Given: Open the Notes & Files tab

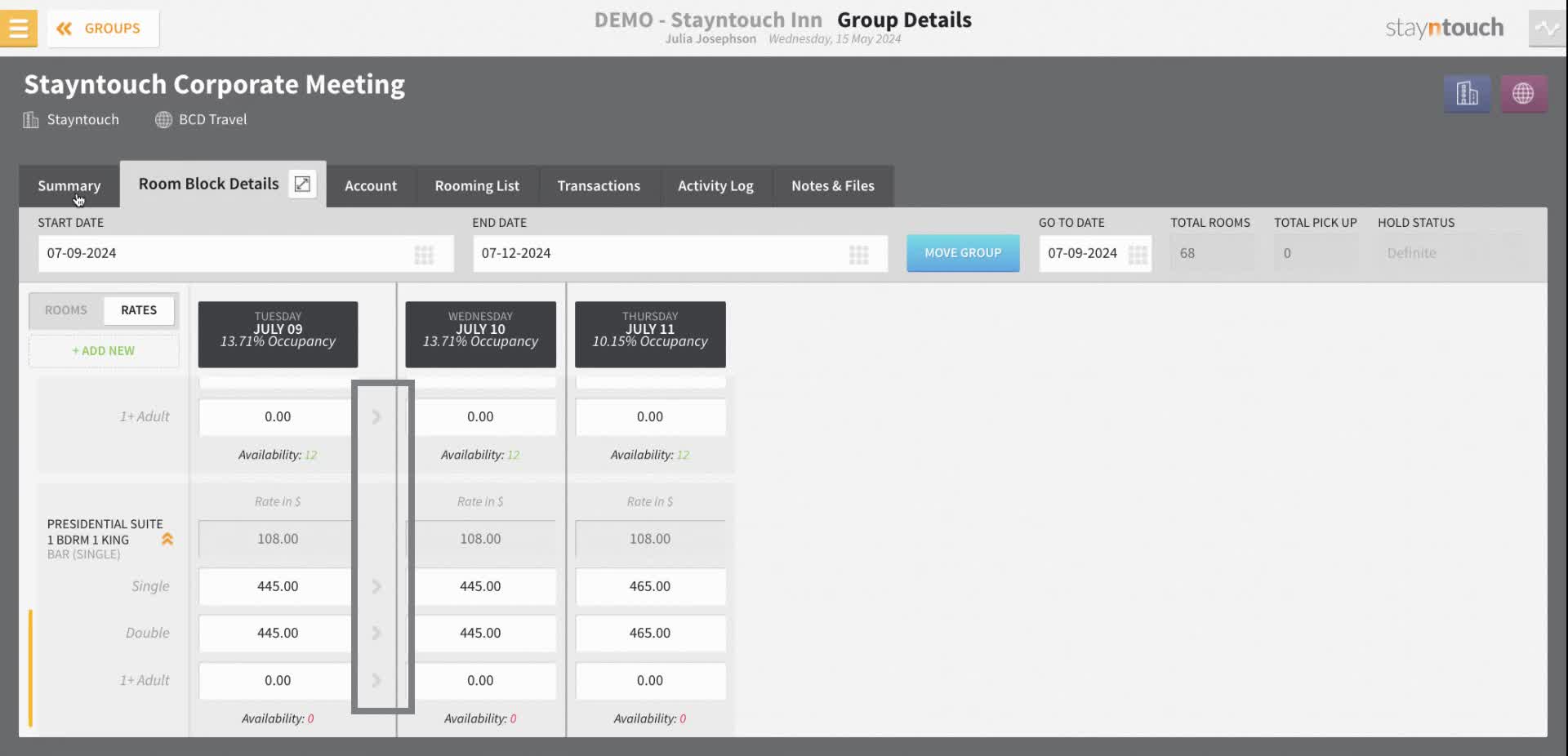Looking at the screenshot, I should 833,186.
